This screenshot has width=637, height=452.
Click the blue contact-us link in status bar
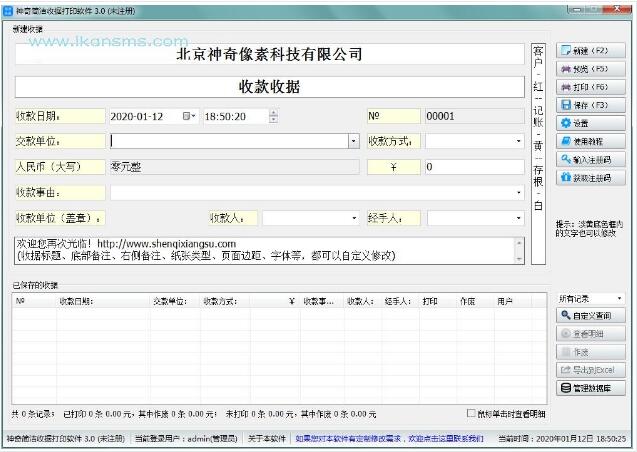tap(390, 439)
